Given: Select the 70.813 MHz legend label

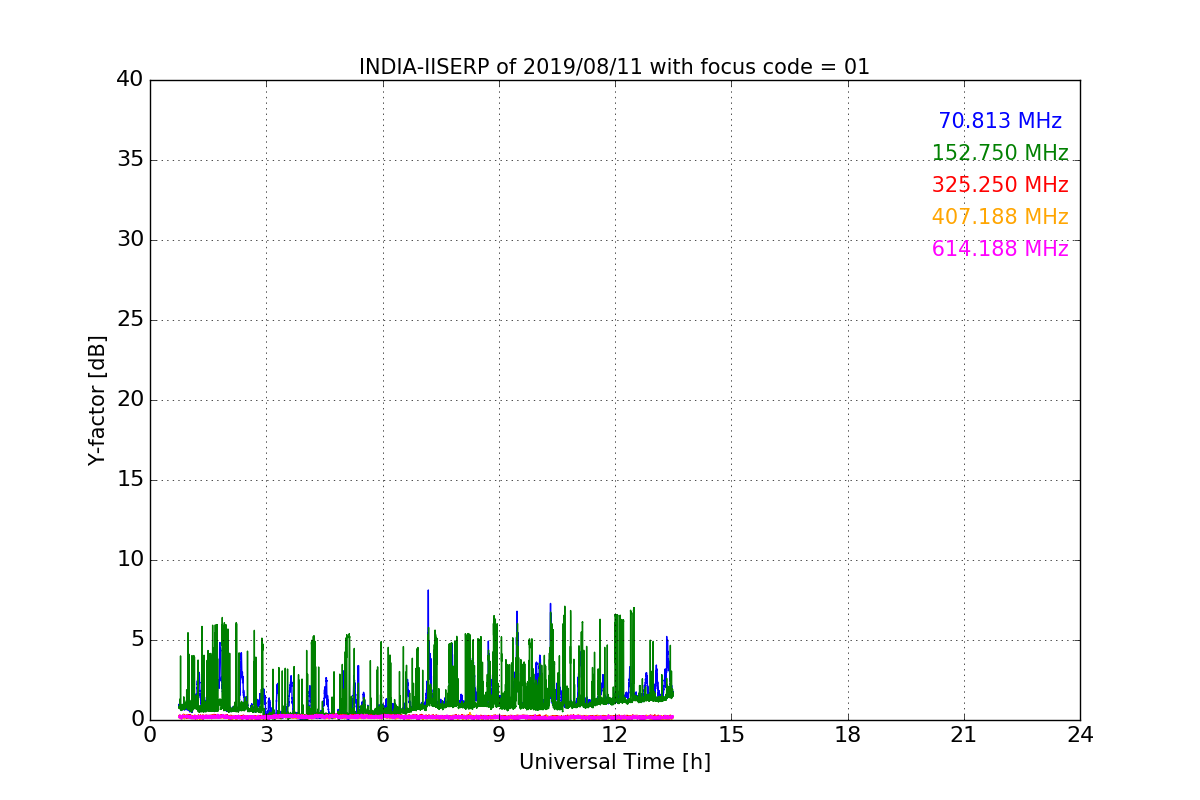Looking at the screenshot, I should 1000,121.
